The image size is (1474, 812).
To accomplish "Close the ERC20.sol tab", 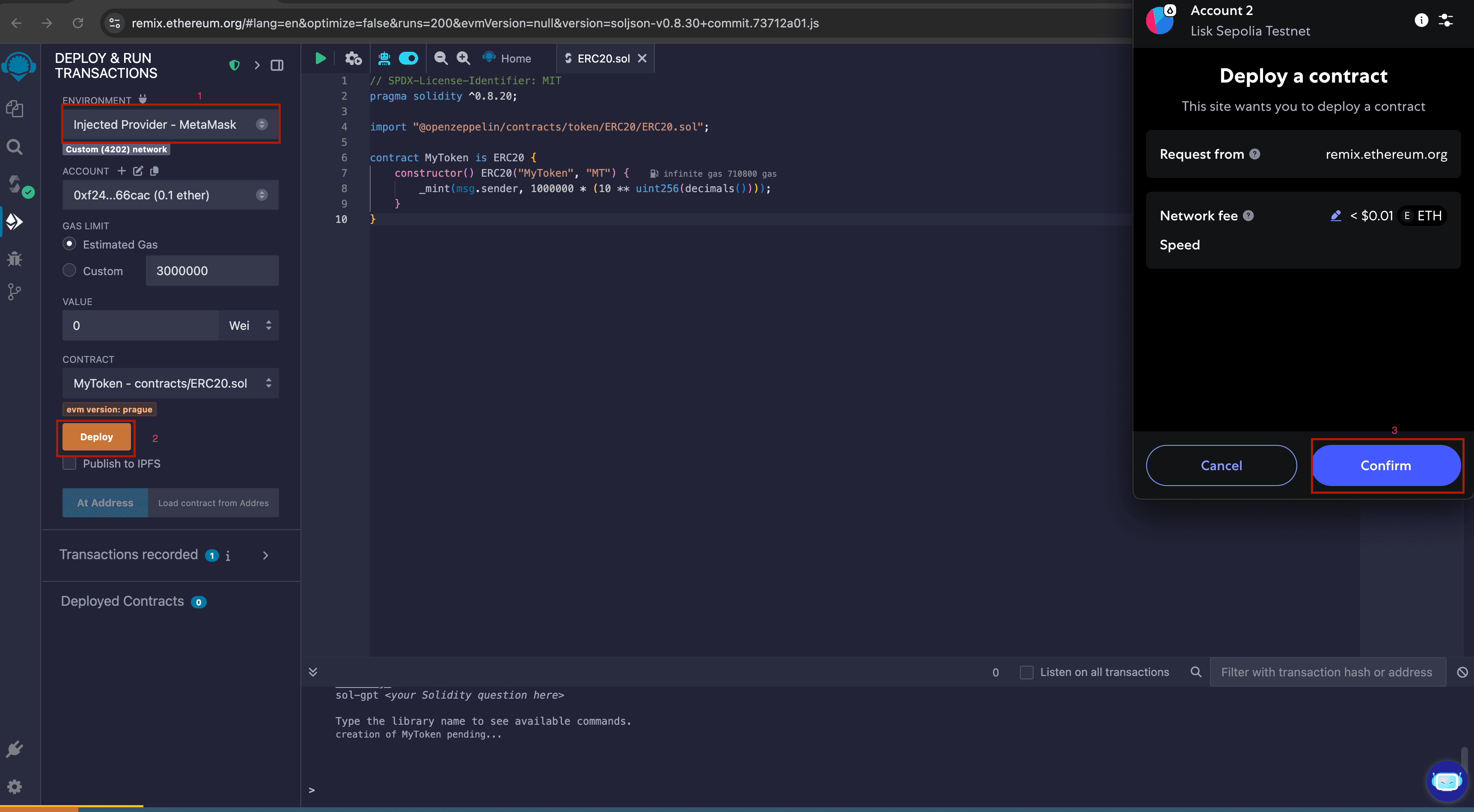I will tap(642, 58).
